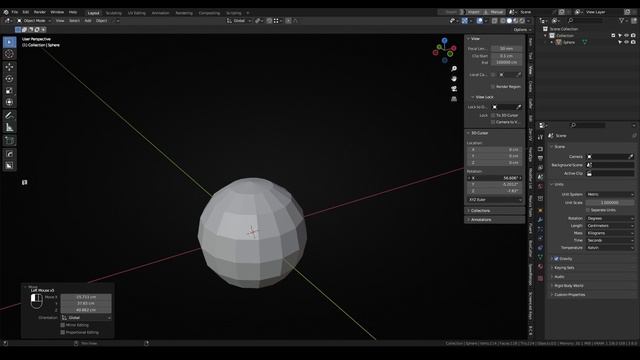The image size is (640, 360).
Task: Click the zoom view magnifier icon
Action: [454, 69]
